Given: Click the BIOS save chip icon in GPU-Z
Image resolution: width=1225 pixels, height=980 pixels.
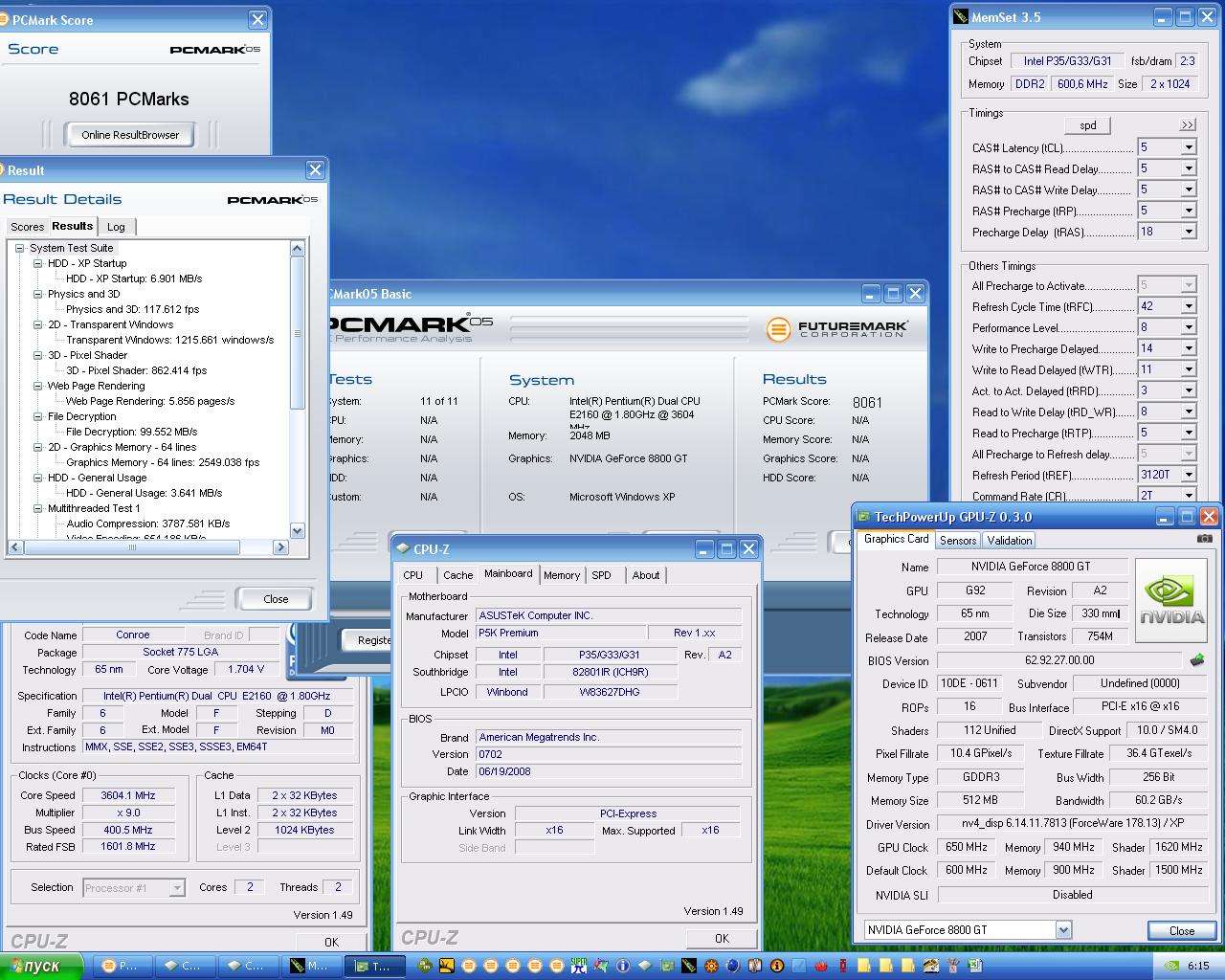Looking at the screenshot, I should (1196, 659).
